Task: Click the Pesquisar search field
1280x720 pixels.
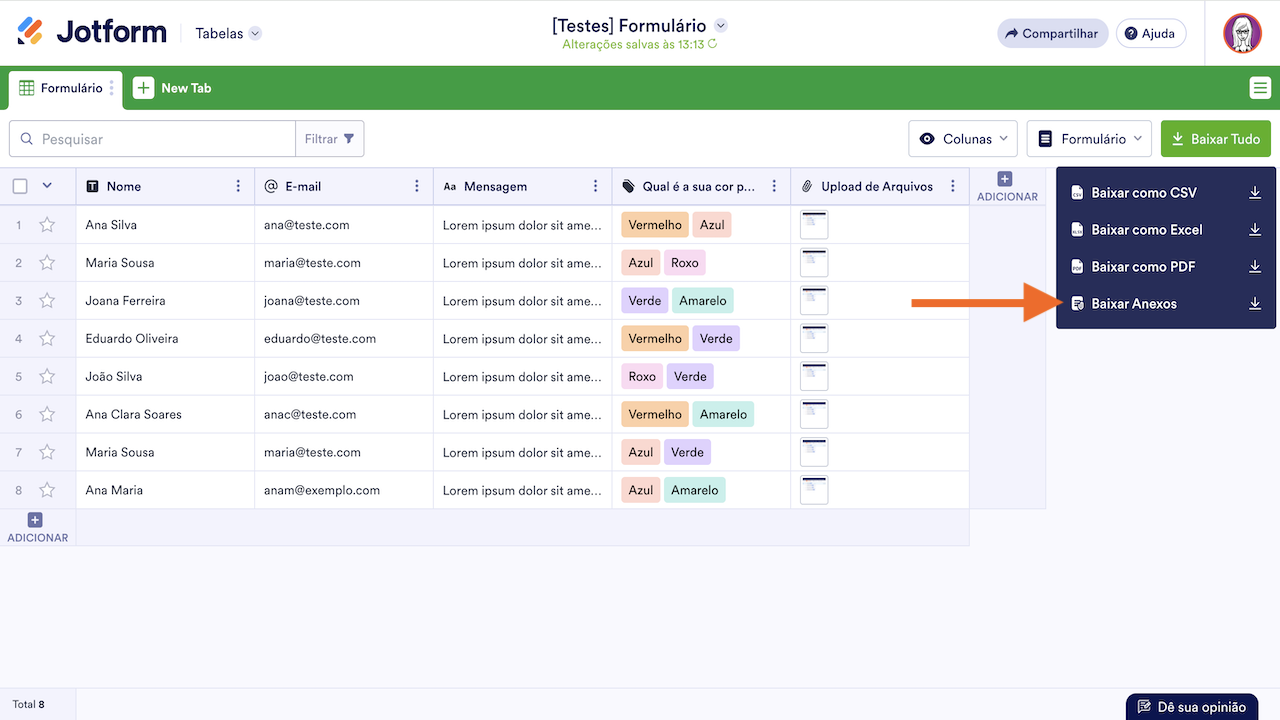Action: pos(152,139)
